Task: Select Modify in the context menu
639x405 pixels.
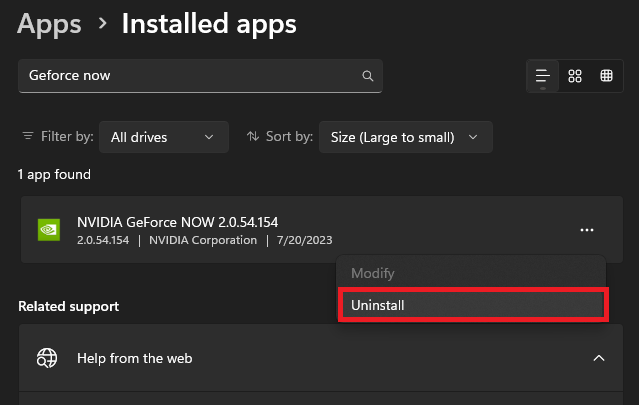Action: 471,273
